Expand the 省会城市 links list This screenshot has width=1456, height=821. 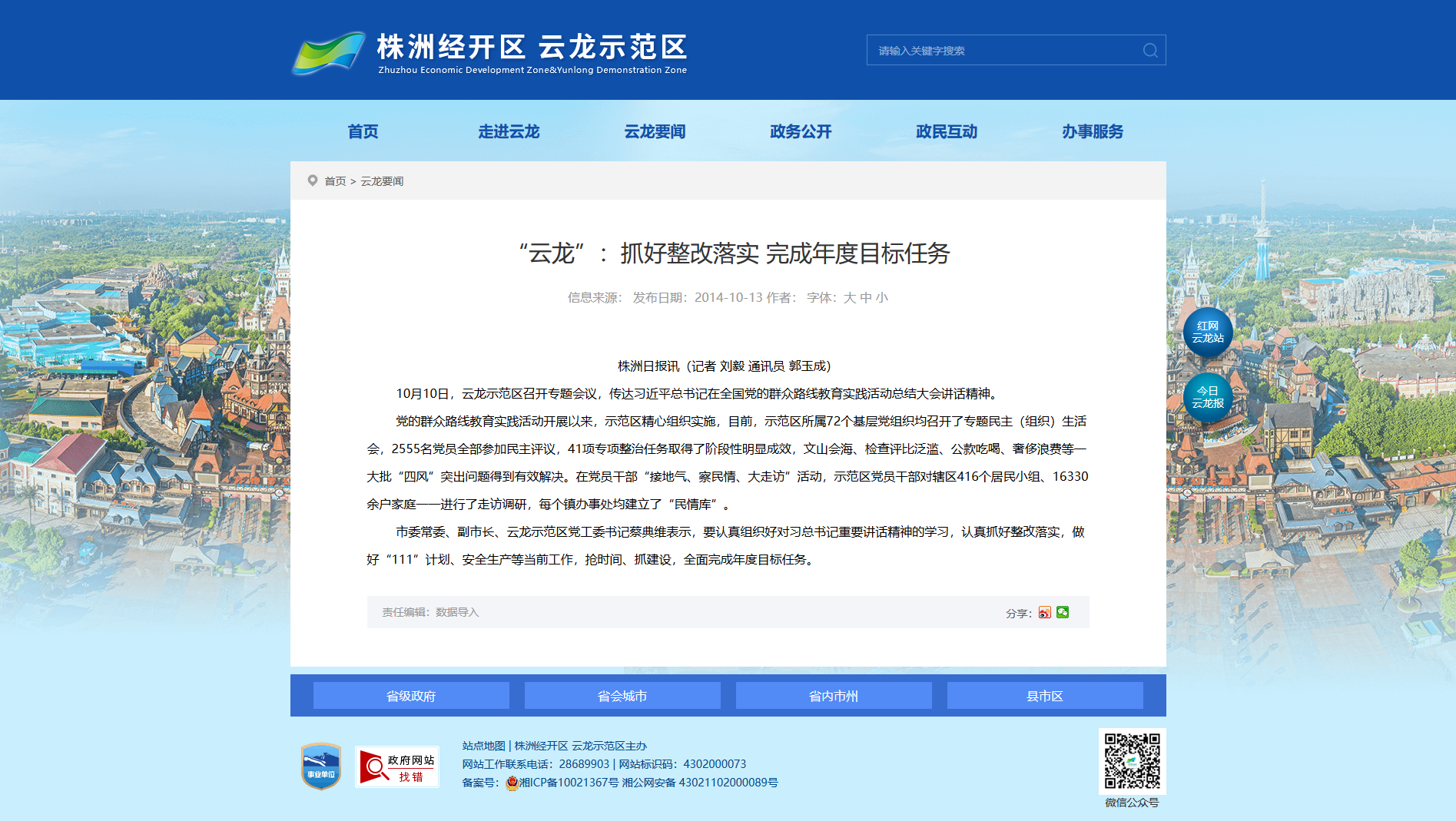coord(622,696)
